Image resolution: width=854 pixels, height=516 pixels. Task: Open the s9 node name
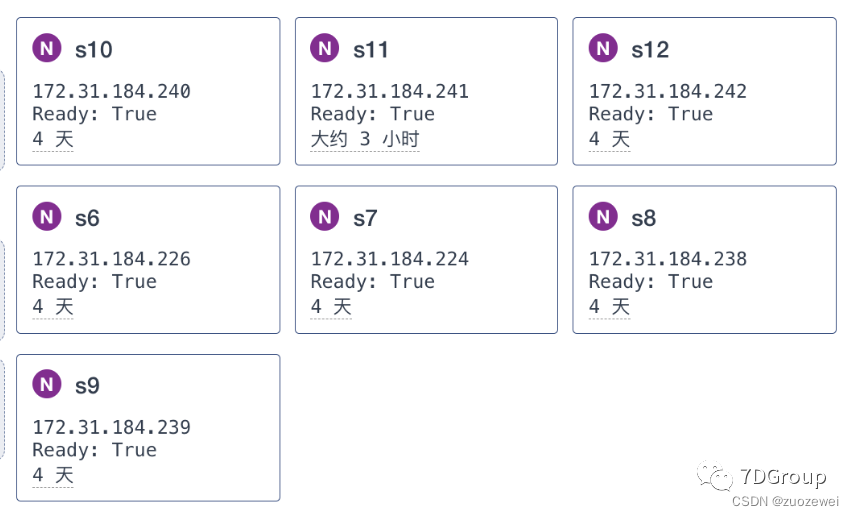coord(87,385)
